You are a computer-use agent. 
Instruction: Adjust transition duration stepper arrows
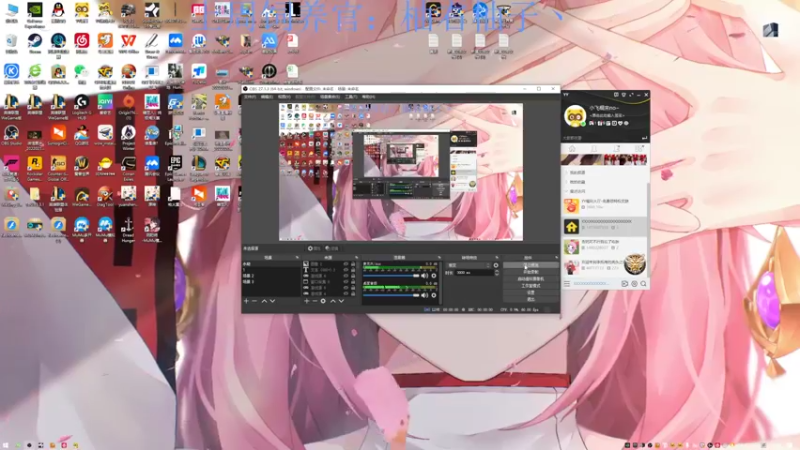[x=497, y=273]
